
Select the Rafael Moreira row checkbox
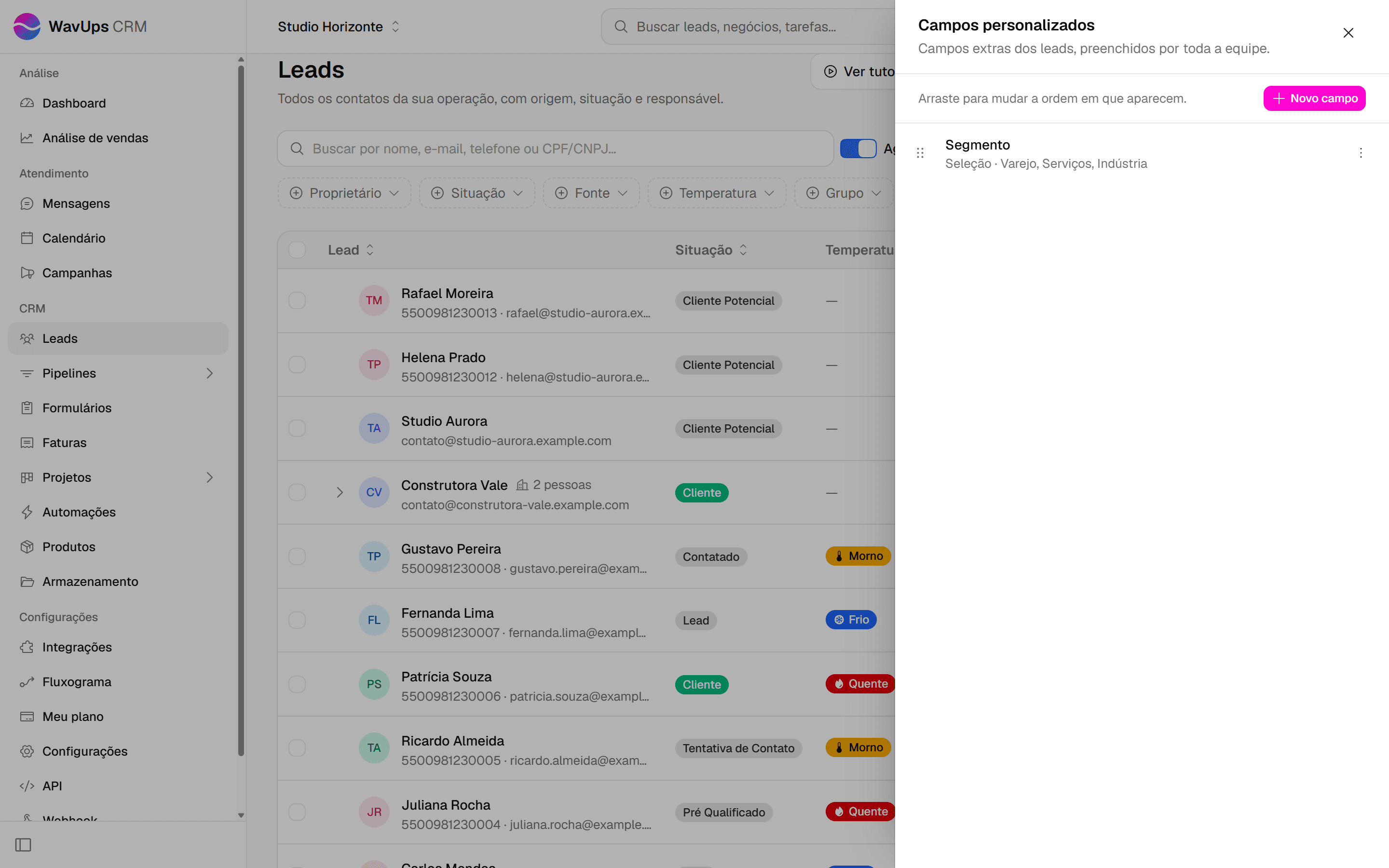tap(297, 301)
